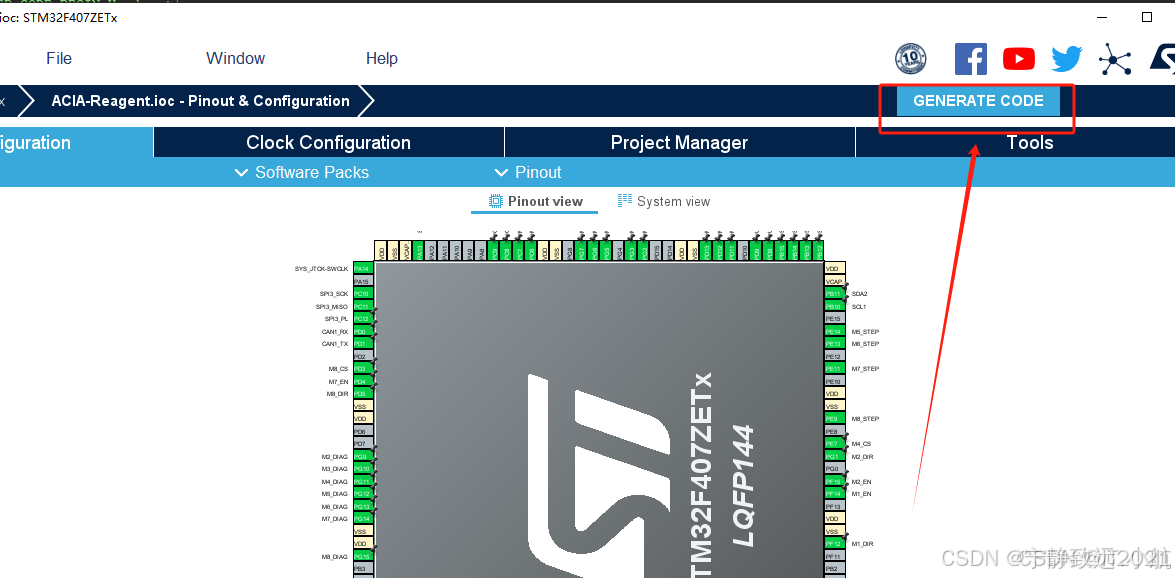Click the PB11 pin labeled SDA2

point(835,294)
